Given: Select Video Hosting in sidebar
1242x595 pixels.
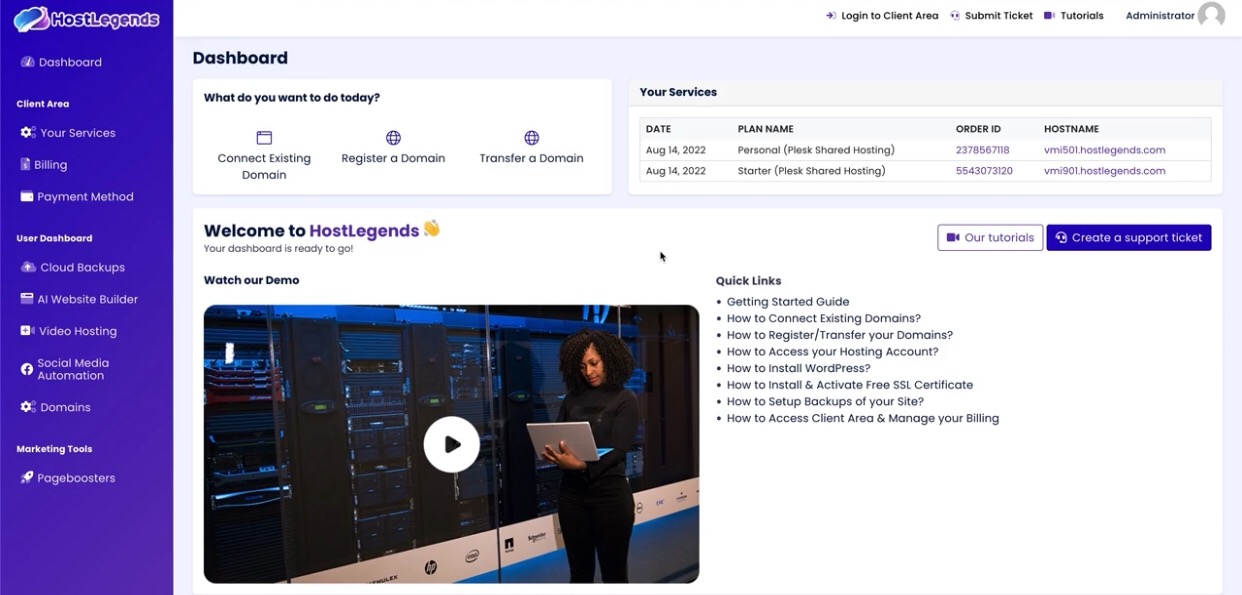Looking at the screenshot, I should tap(77, 331).
